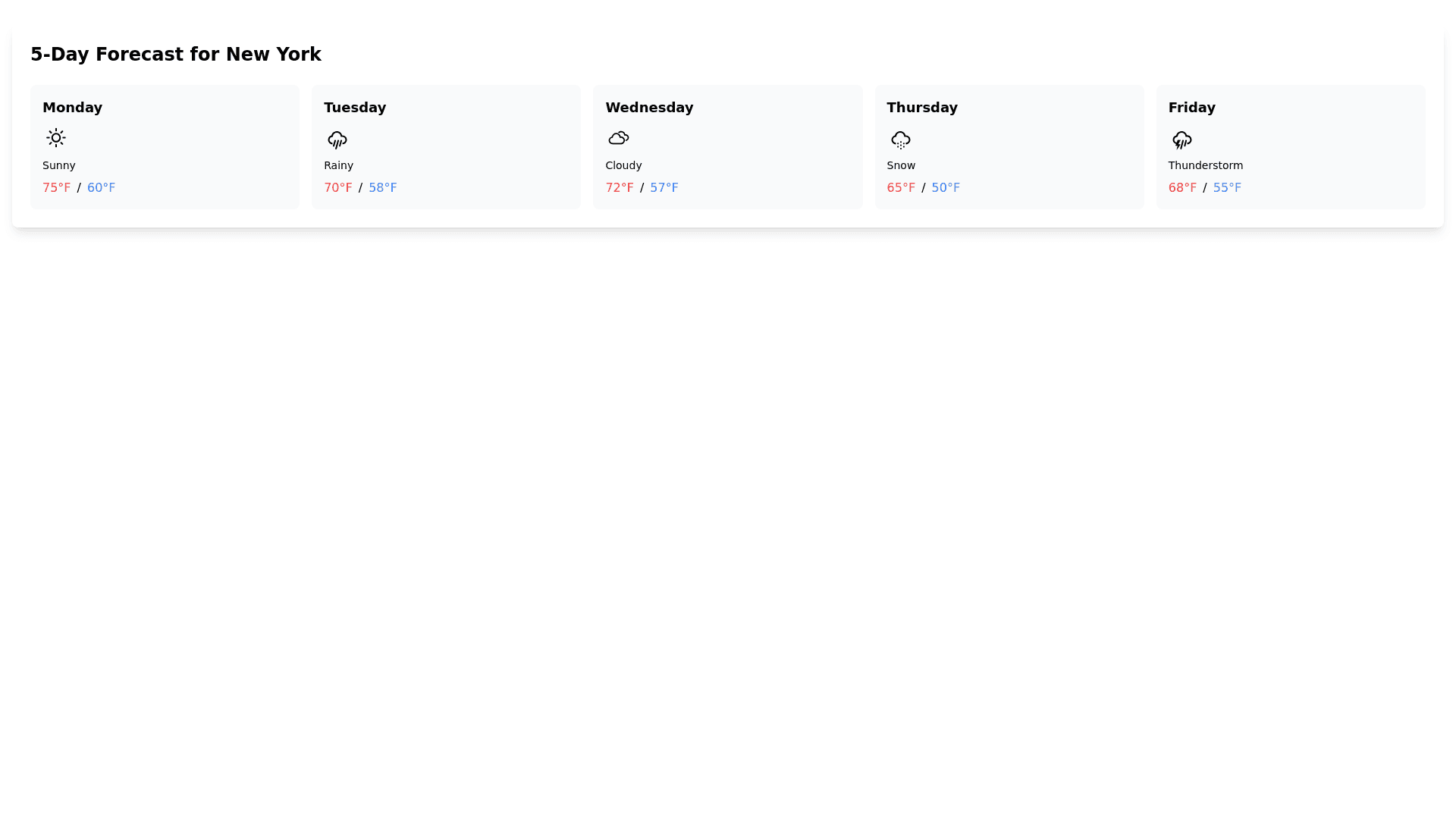Click the 5-Day Forecast for New York title
1456x819 pixels.
[175, 55]
